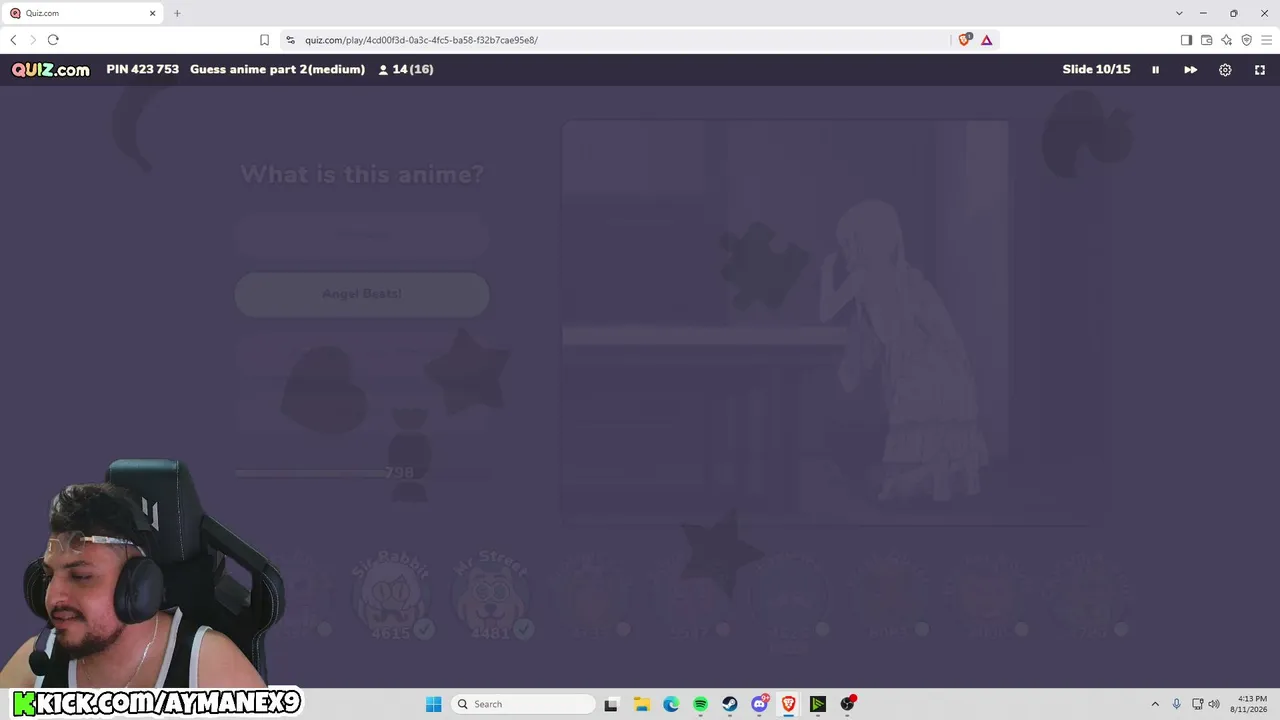
Task: Click the What is this anime? question text
Action: click(362, 174)
